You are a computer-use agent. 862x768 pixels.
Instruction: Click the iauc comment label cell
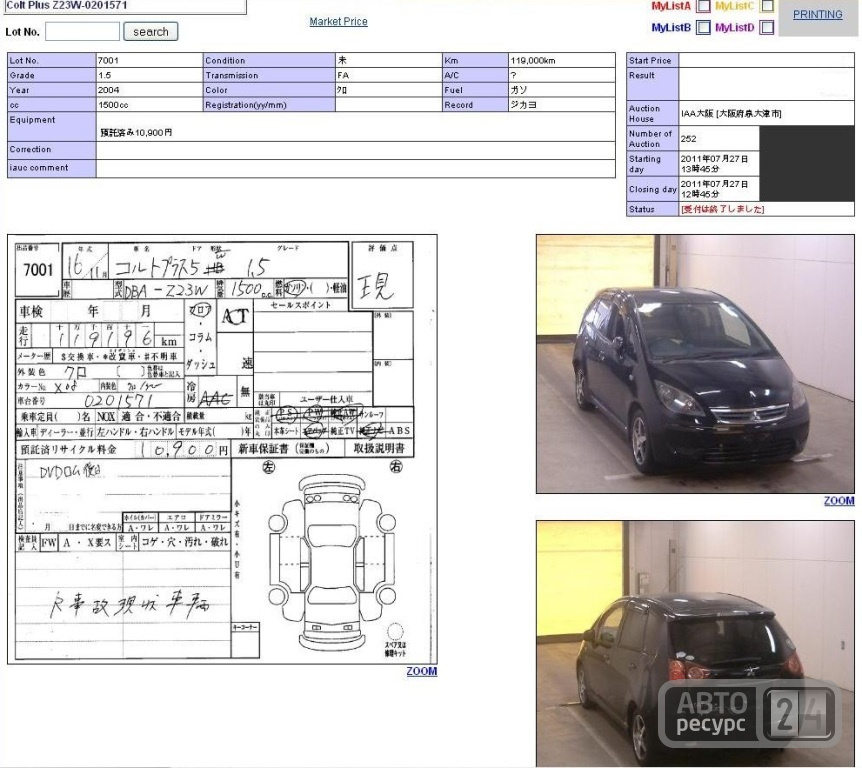click(52, 169)
